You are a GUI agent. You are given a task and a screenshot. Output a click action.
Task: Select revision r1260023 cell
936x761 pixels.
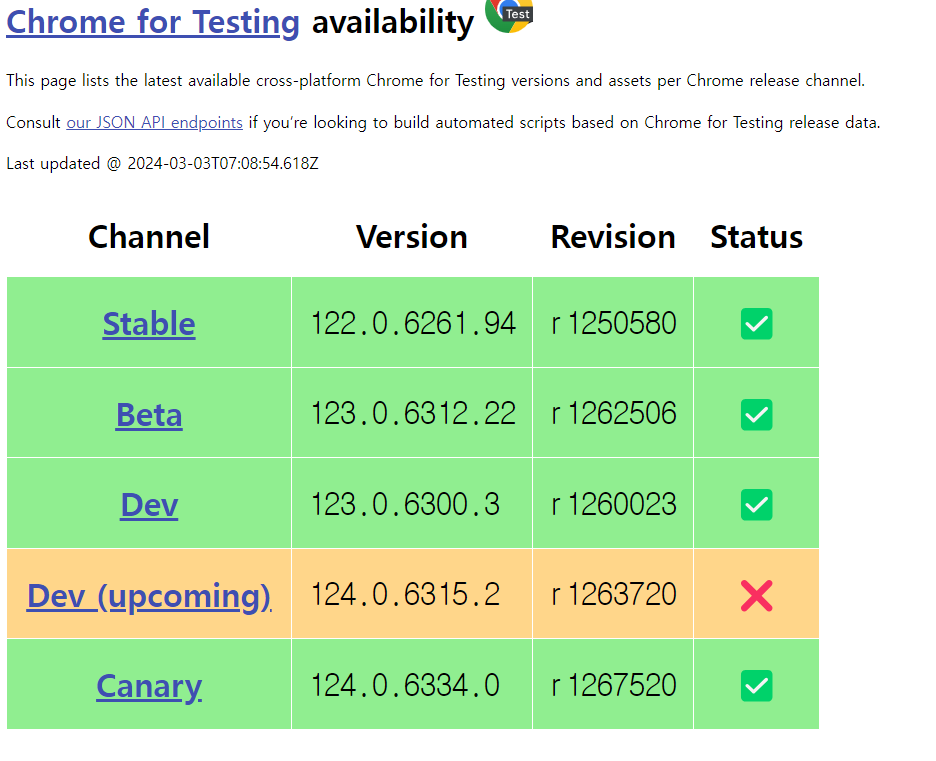click(613, 504)
